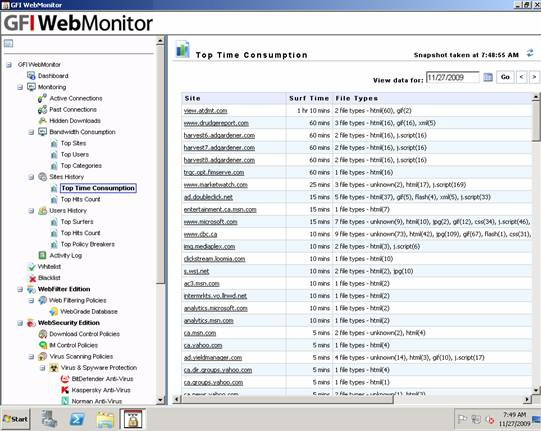Collapse the Users History node
Screen dimensions: 541x431
[x=31, y=210]
